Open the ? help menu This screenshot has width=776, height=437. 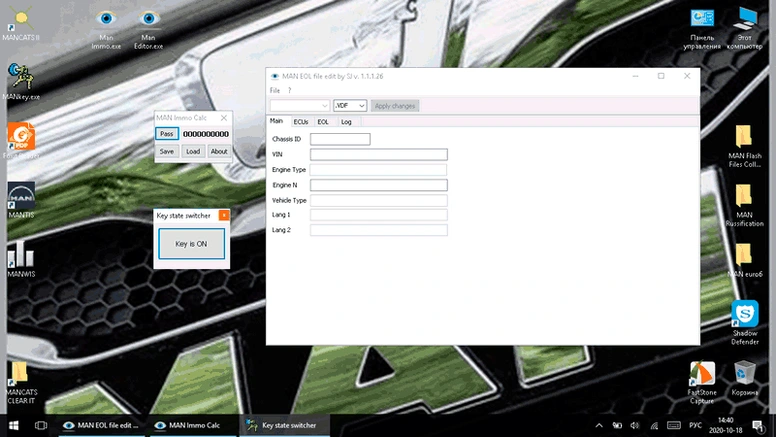pyautogui.click(x=290, y=91)
